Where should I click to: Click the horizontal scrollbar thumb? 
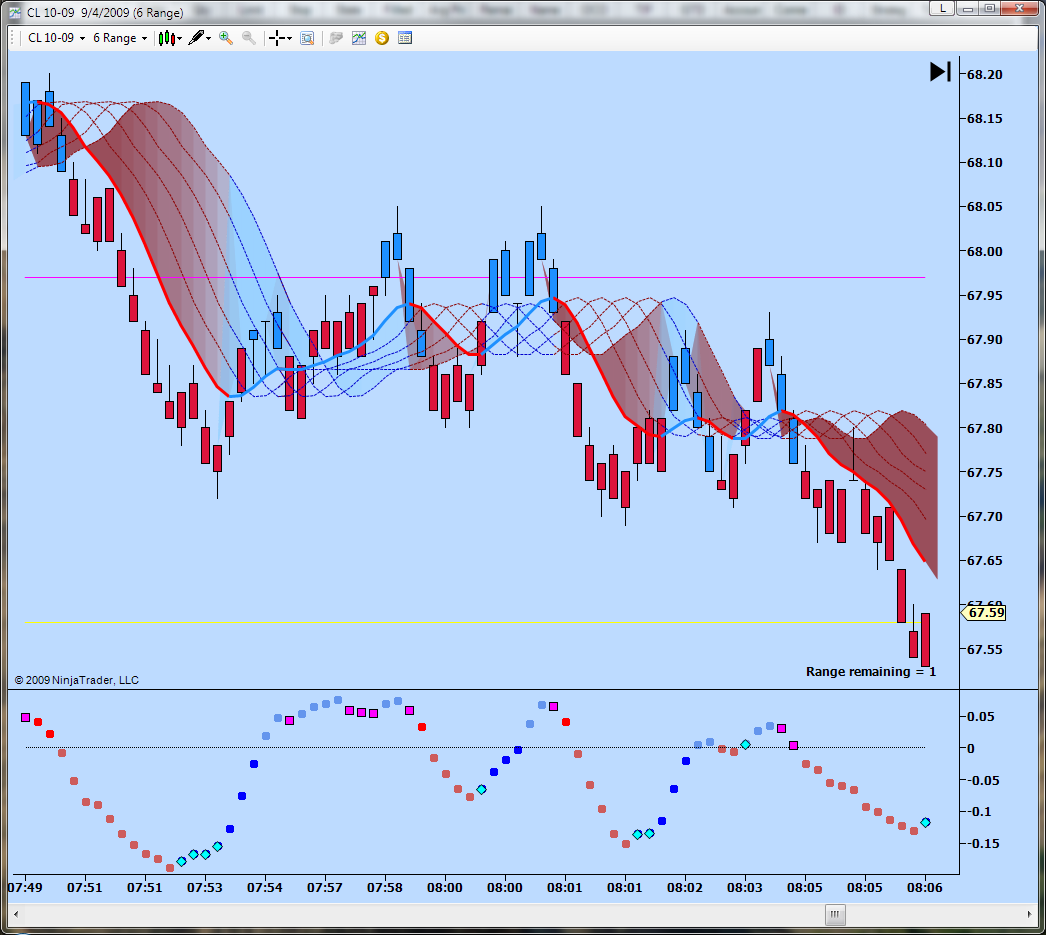pyautogui.click(x=835, y=914)
